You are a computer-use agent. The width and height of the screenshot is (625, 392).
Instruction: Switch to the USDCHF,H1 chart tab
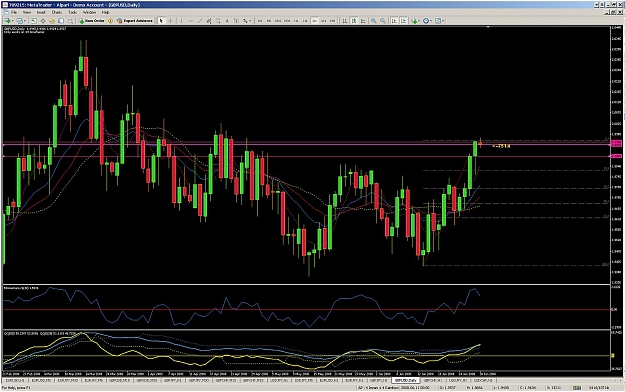(x=483, y=381)
